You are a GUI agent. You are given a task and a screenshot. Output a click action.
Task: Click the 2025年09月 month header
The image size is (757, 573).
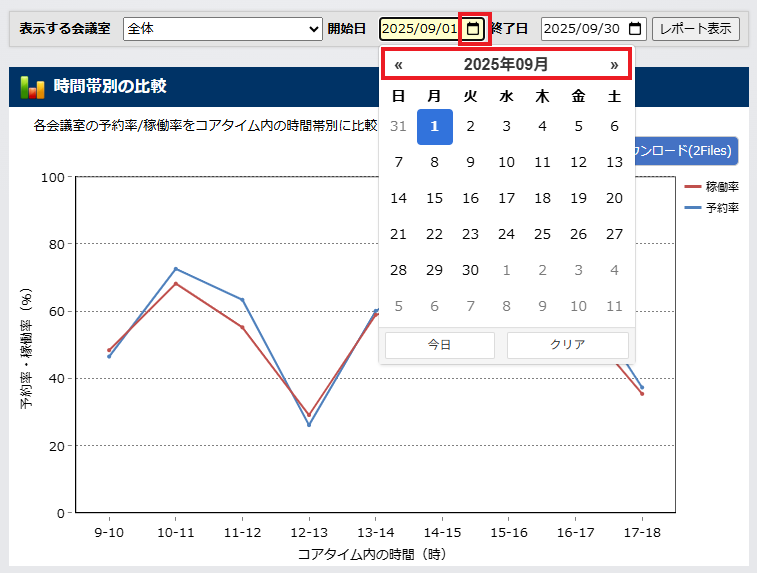click(x=506, y=65)
